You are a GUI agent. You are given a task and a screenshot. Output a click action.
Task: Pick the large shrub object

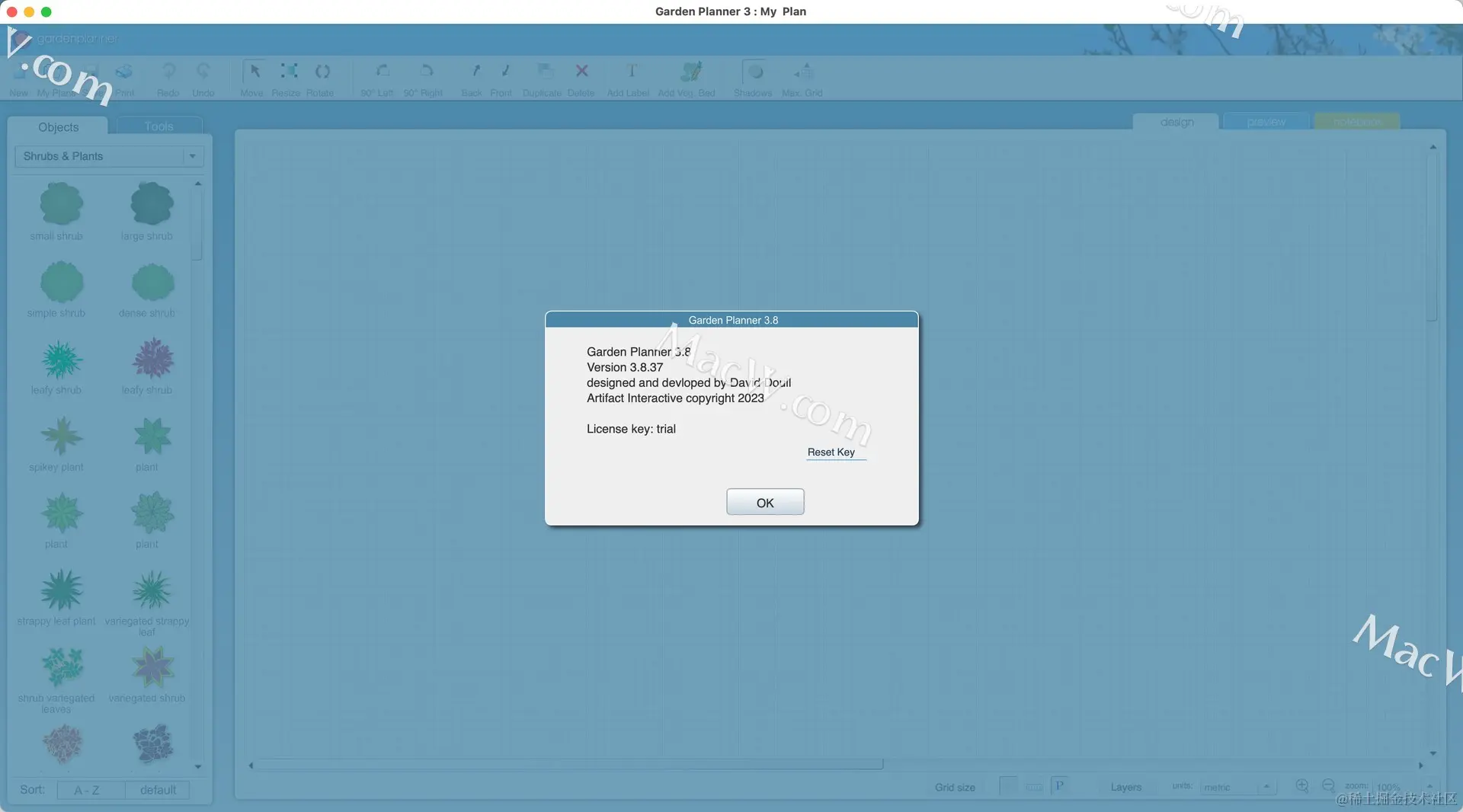click(x=152, y=203)
